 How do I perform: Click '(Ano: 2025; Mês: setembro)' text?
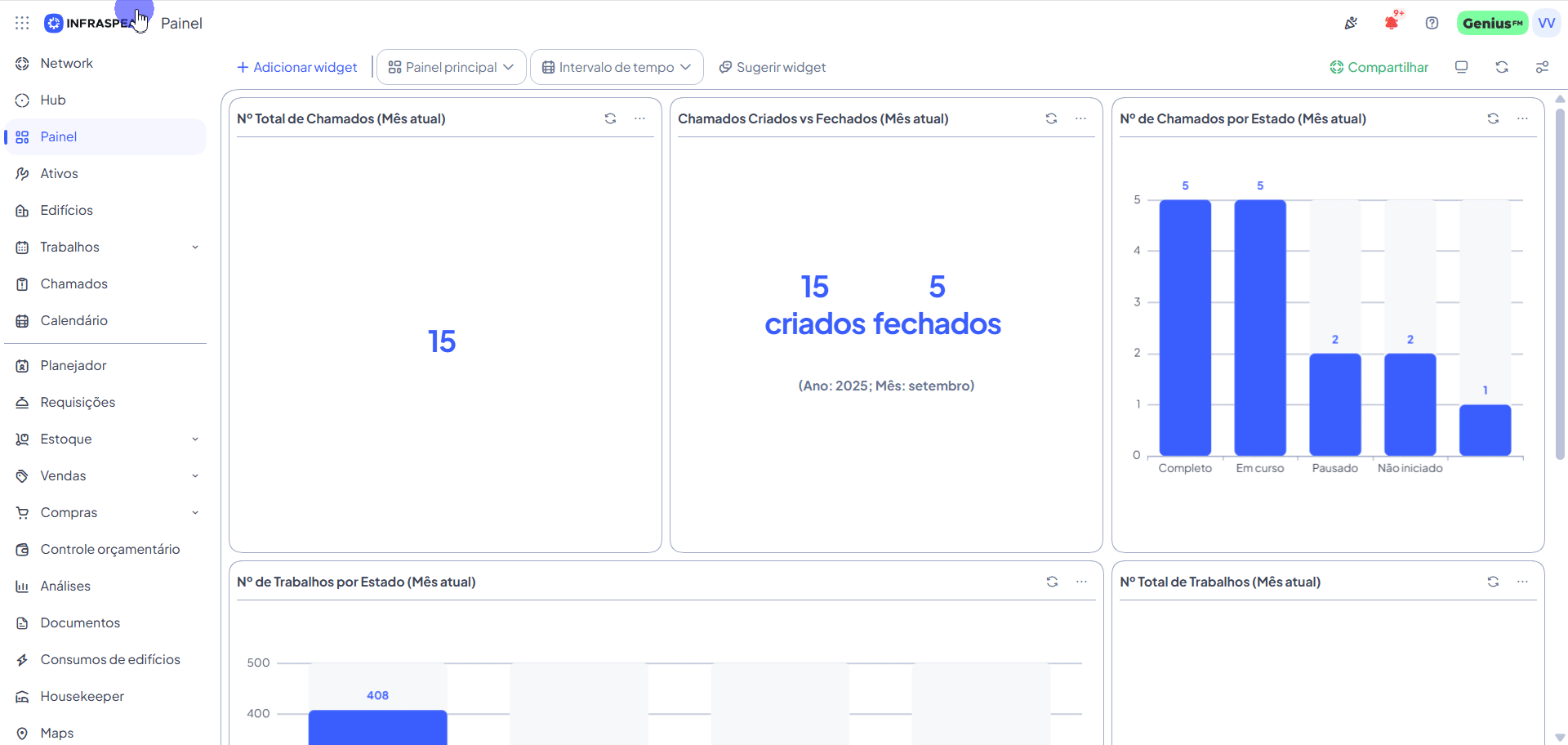[886, 386]
